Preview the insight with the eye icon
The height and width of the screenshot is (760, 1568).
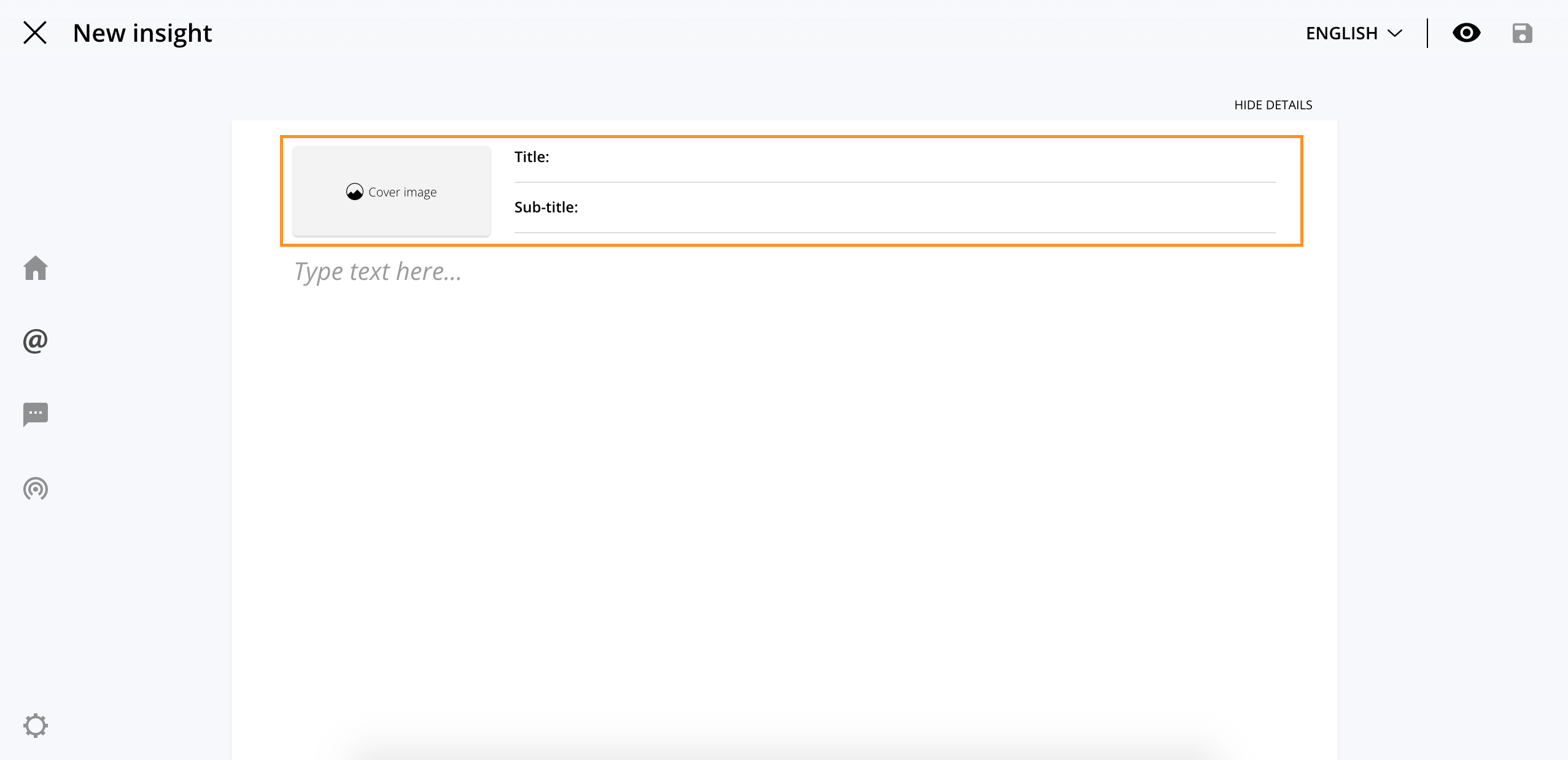[x=1466, y=33]
